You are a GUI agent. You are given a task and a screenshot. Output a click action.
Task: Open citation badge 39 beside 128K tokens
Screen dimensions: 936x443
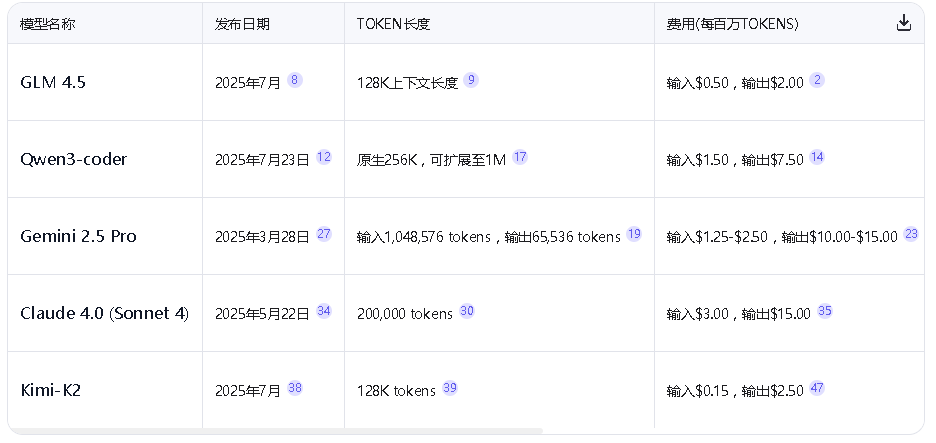449,388
